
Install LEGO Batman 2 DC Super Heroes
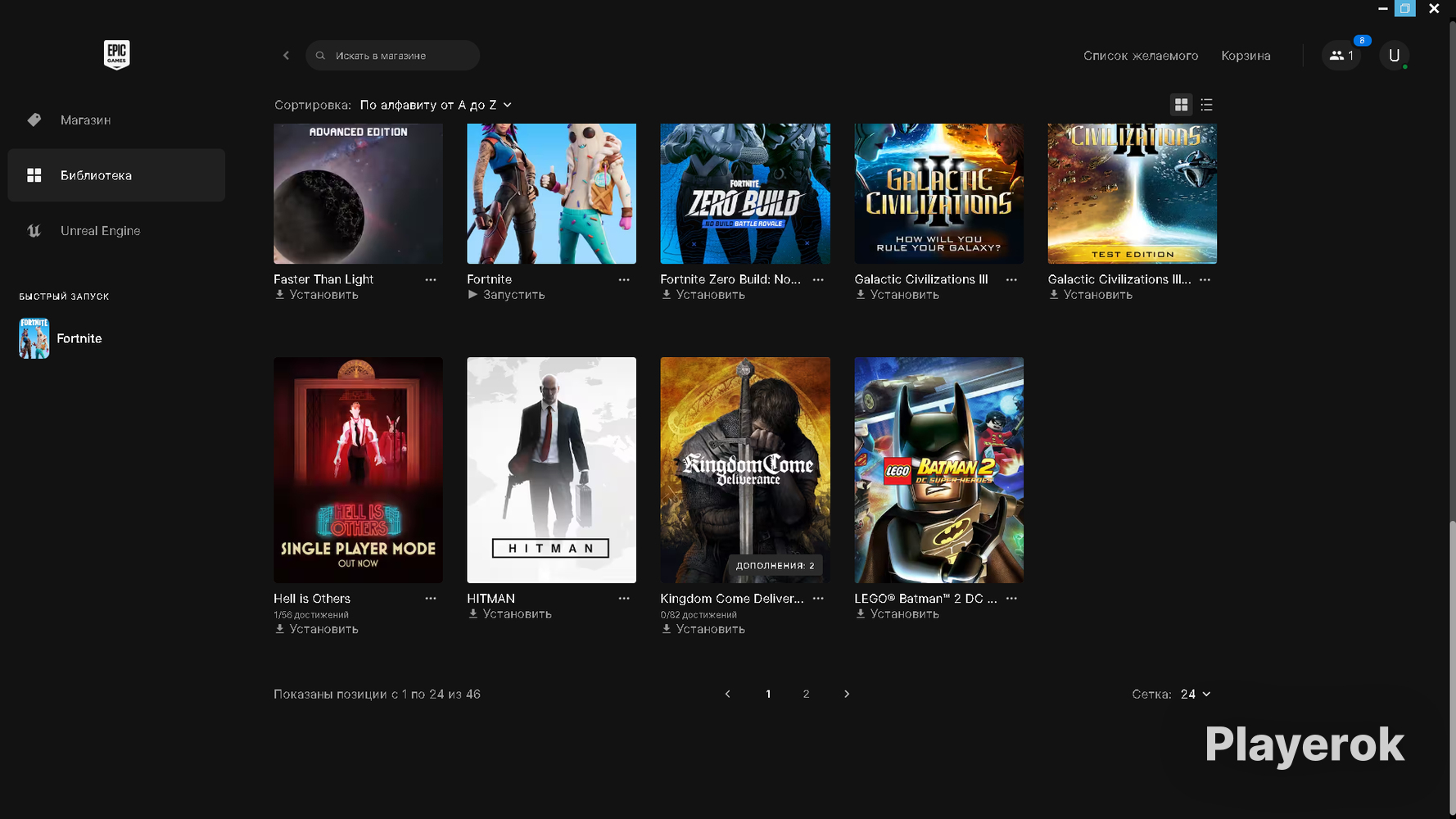coord(897,614)
